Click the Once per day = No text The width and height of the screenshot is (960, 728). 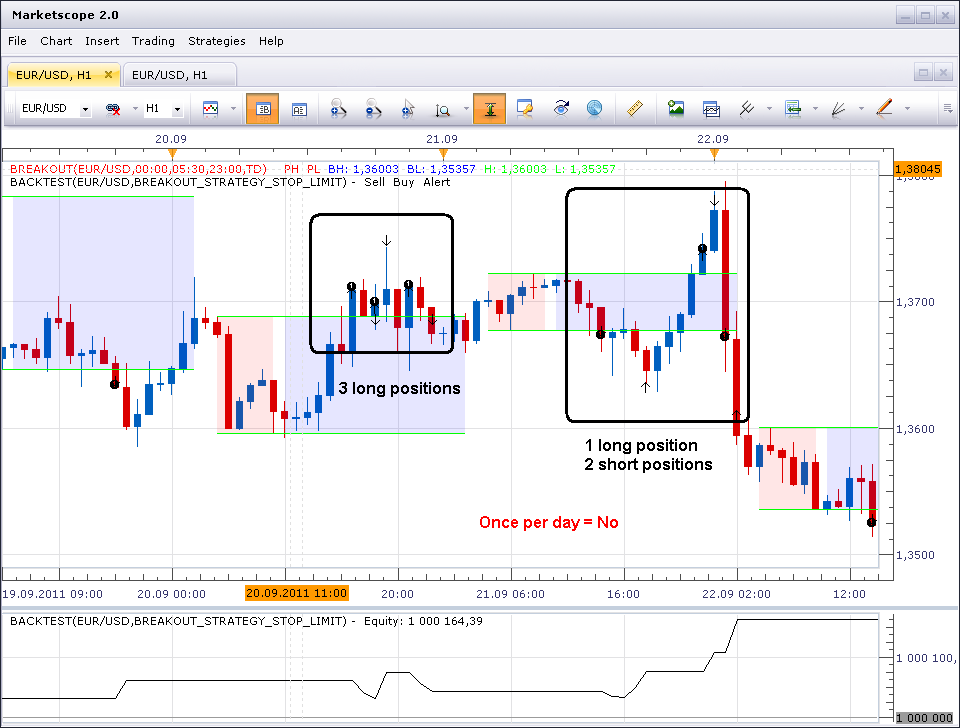point(549,522)
